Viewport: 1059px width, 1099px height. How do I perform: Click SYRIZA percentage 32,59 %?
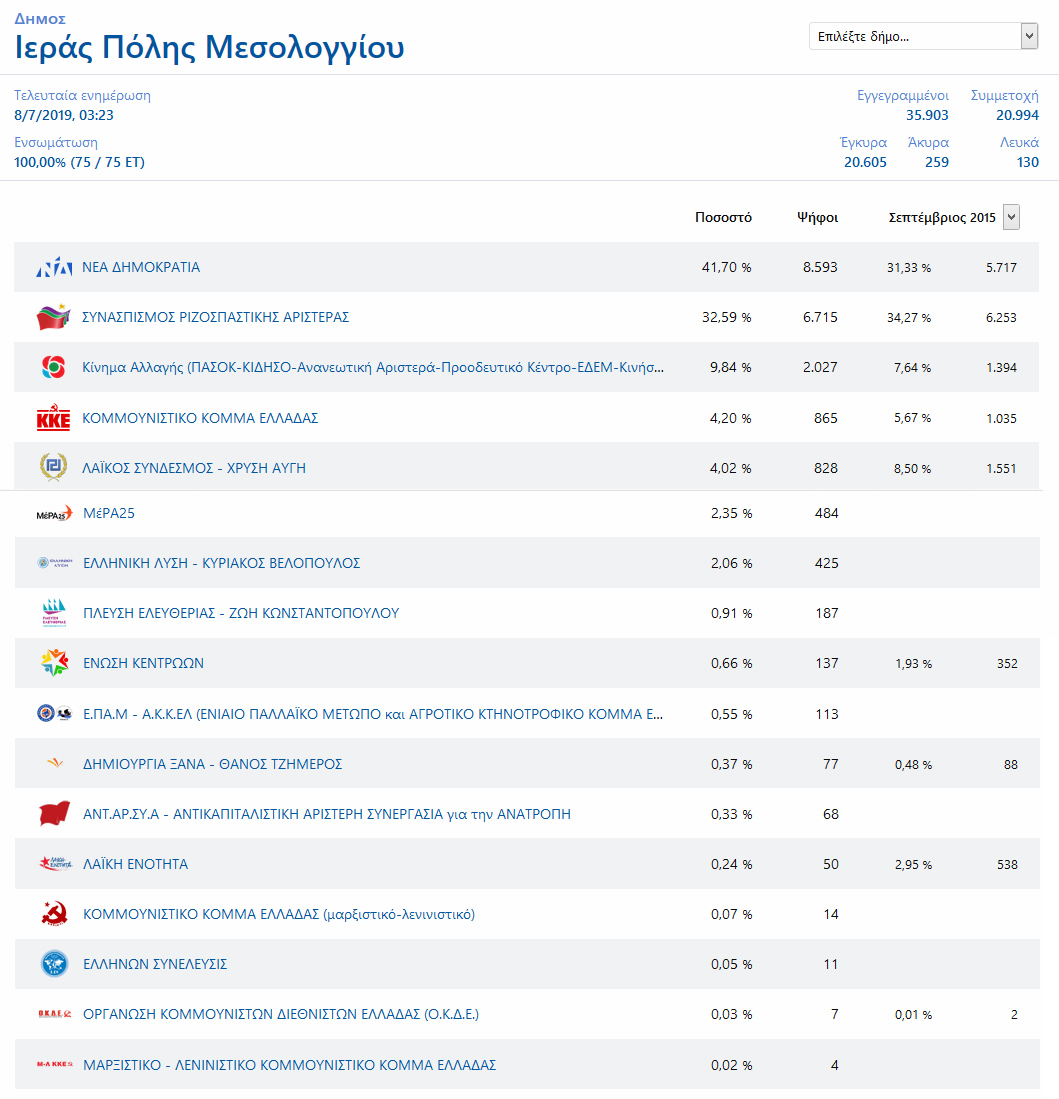(726, 317)
